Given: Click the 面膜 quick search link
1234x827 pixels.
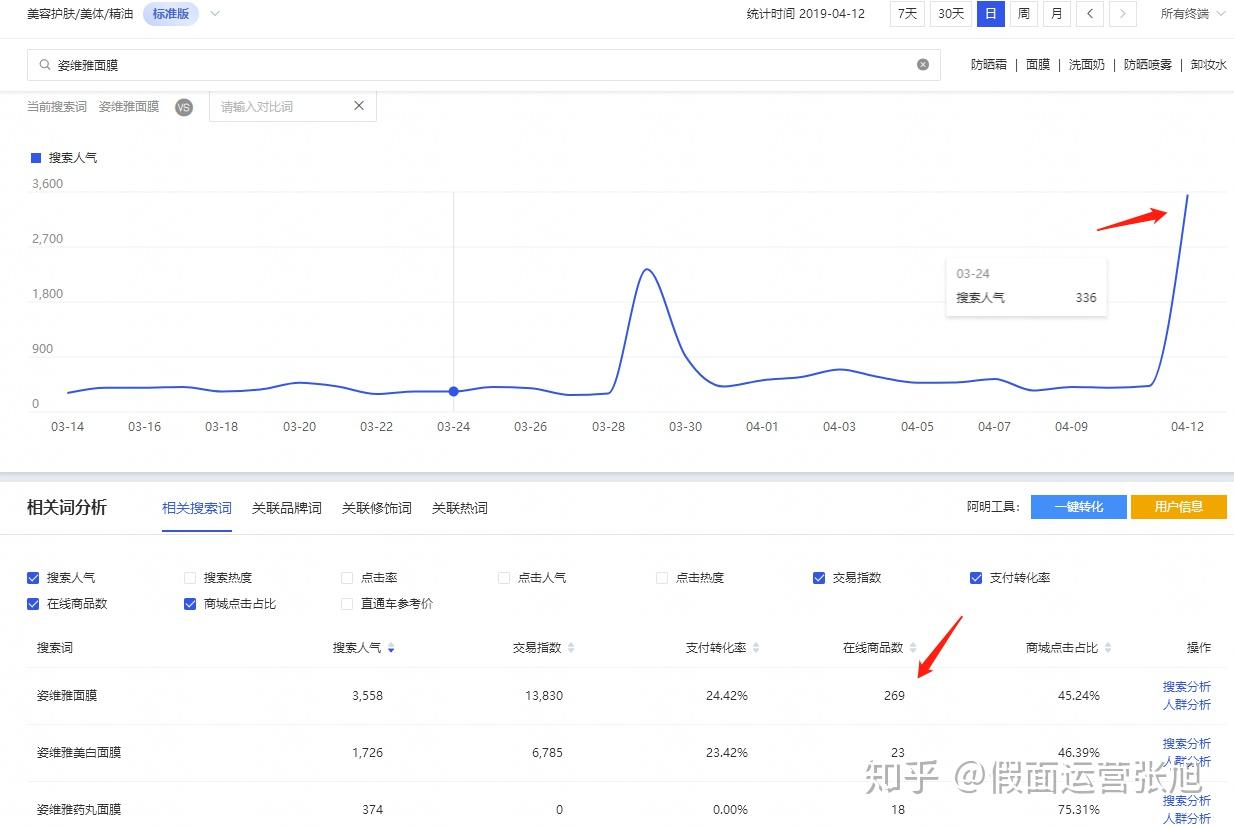Looking at the screenshot, I should (1038, 65).
